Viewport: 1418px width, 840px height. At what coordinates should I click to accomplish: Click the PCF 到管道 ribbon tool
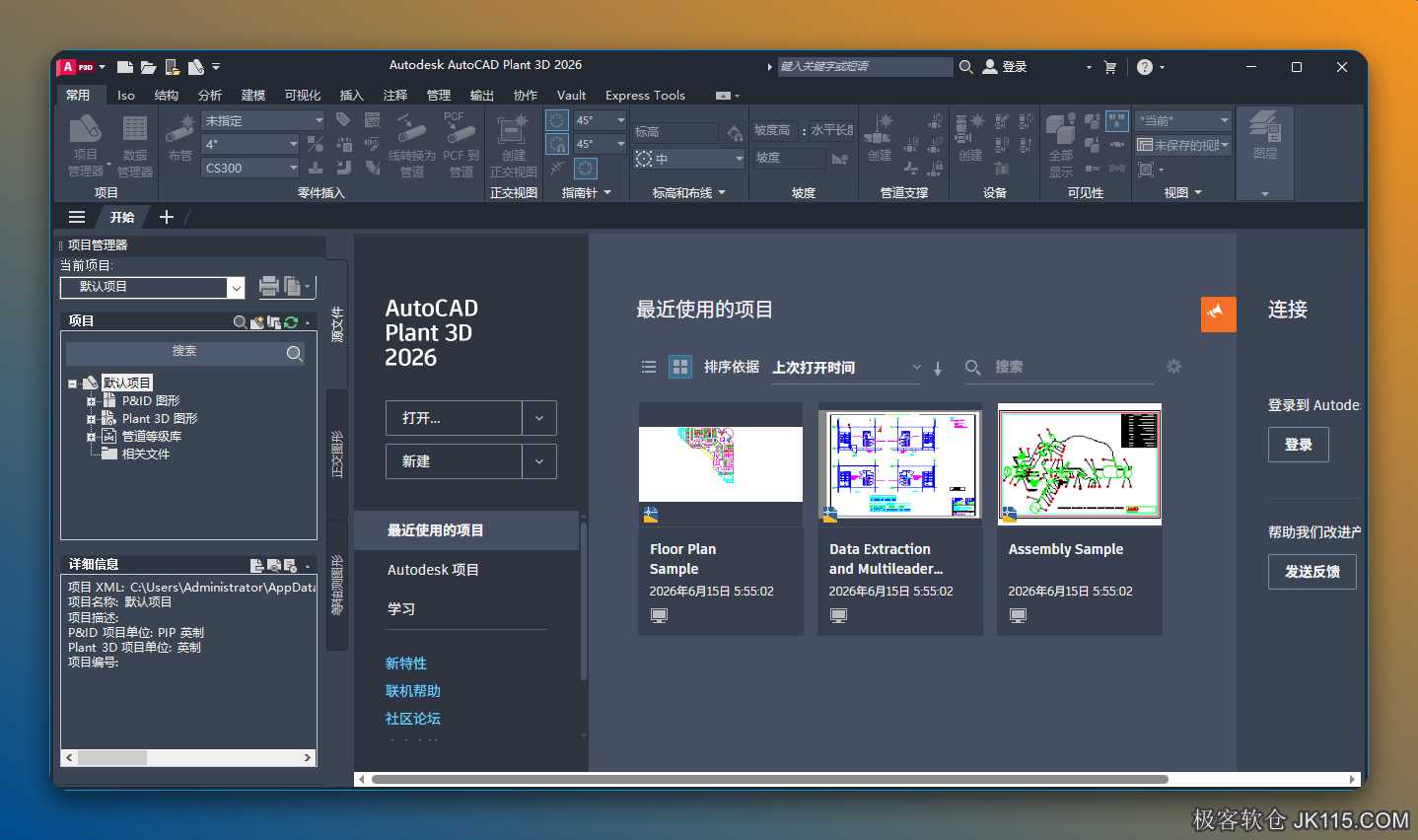[x=461, y=145]
